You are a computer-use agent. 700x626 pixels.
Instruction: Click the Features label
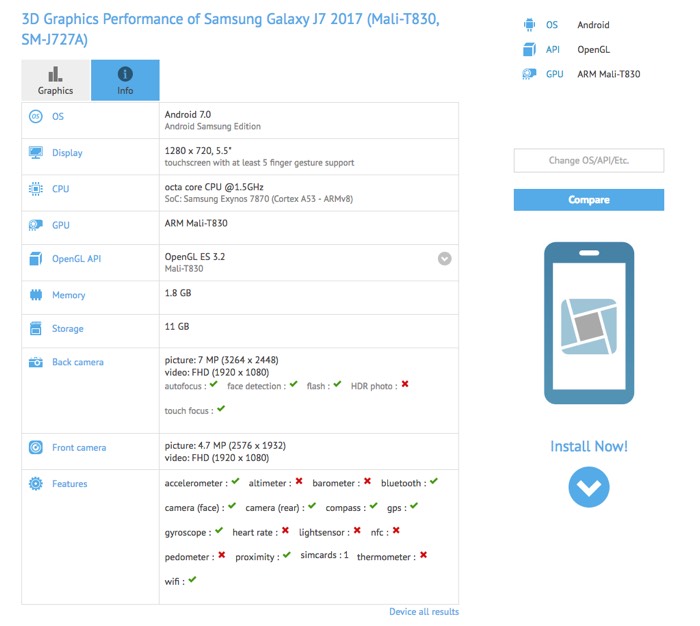point(70,484)
